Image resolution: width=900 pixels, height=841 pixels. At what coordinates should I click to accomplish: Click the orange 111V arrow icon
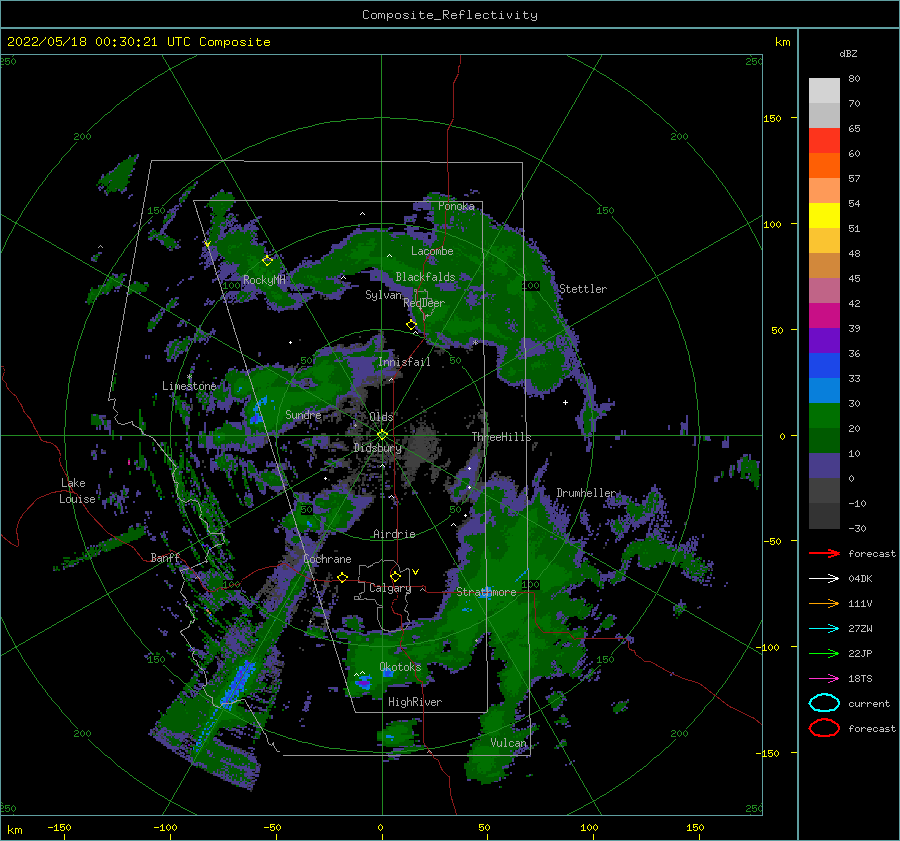tap(824, 603)
